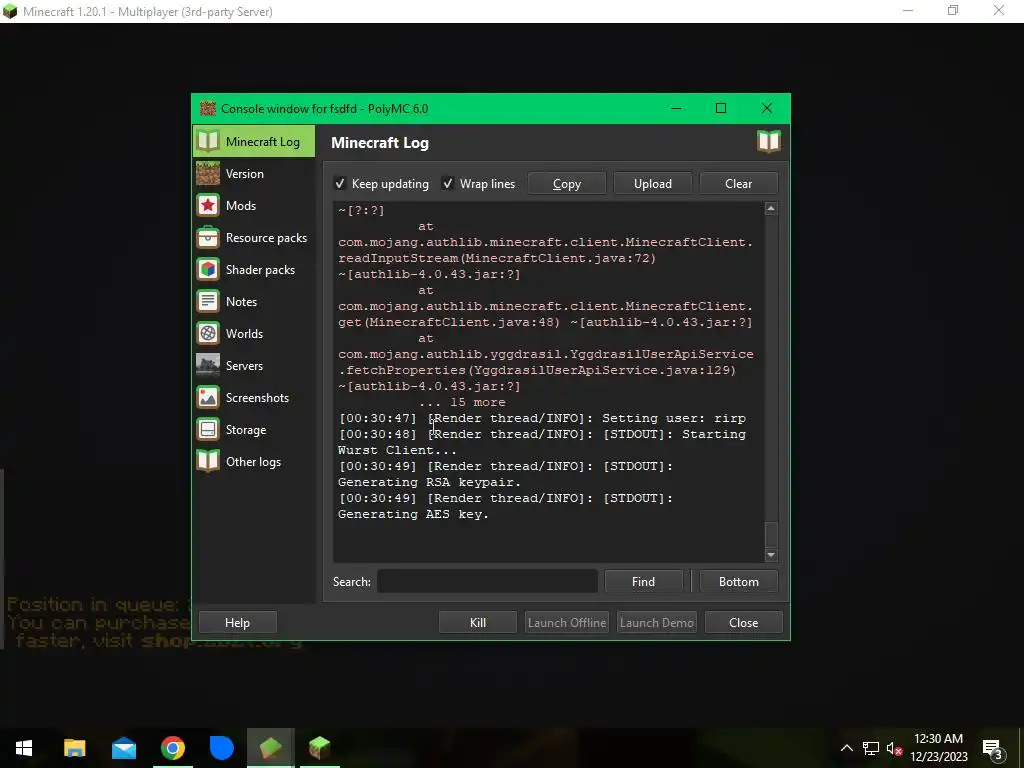The width and height of the screenshot is (1024, 768).
Task: Click the muted volume tray icon
Action: [895, 748]
